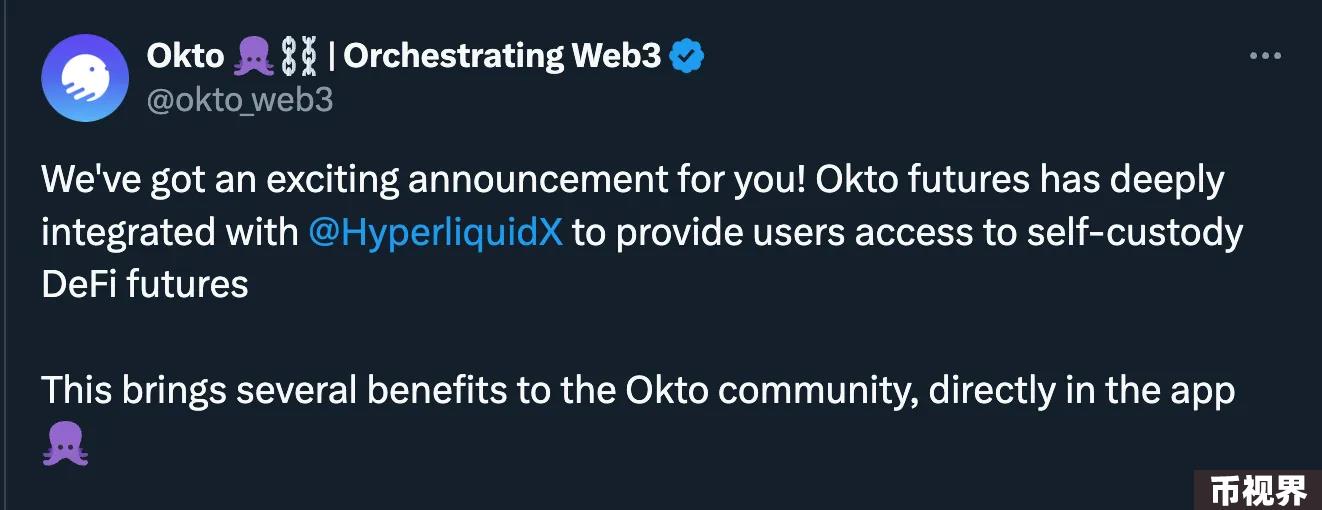Click the purple octopus emoji in display name
Viewport: 1322px width, 510px height.
254,56
